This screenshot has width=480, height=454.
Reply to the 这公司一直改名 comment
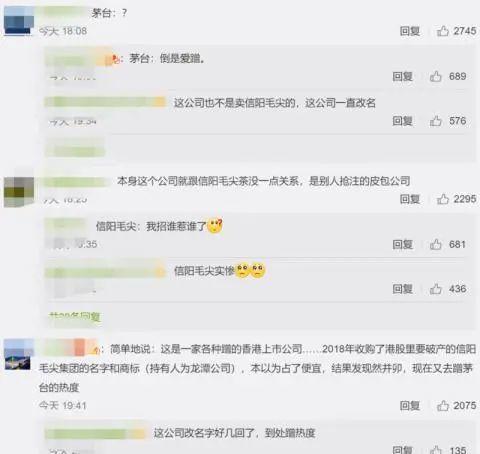click(x=402, y=121)
